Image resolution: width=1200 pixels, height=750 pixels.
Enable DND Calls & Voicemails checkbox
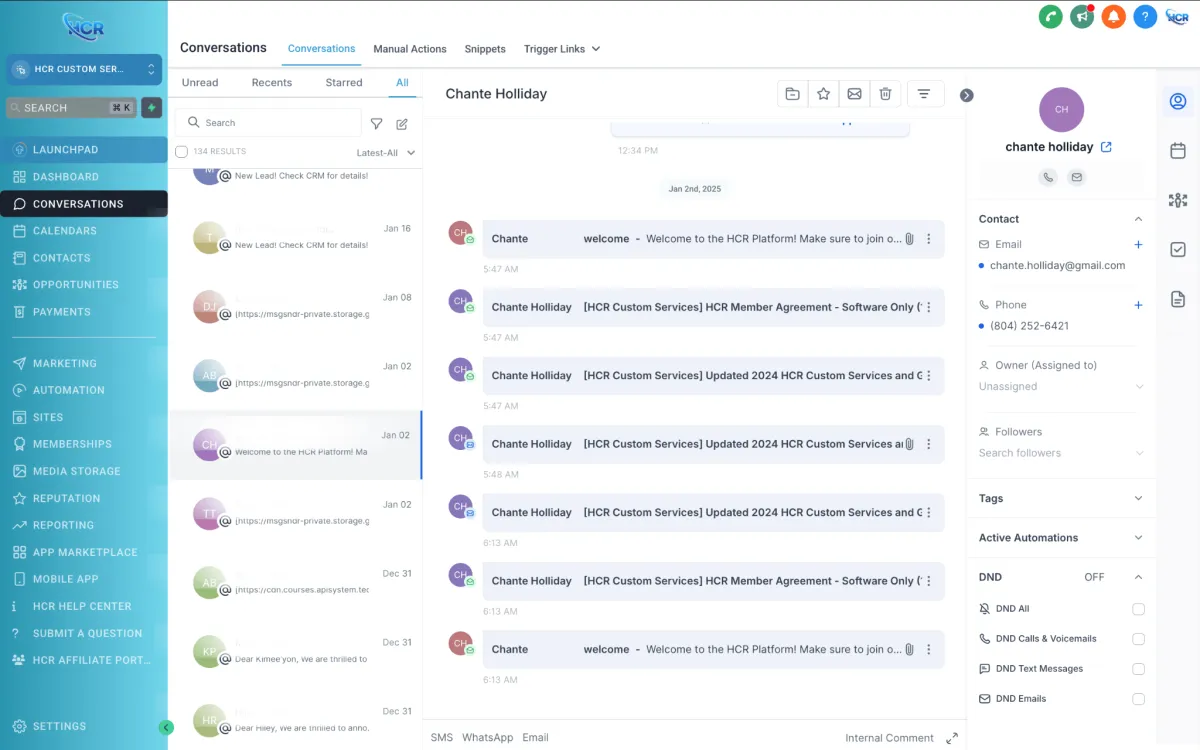[1138, 639]
